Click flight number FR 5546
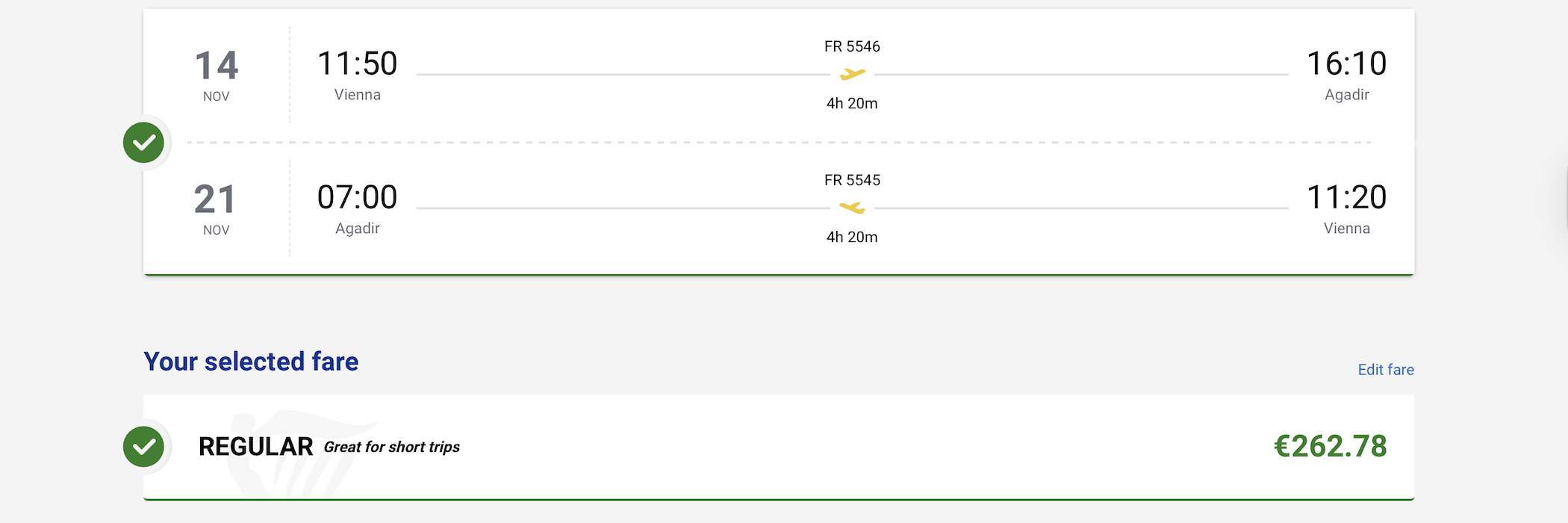Screen dimensions: 1568x523 (x=852, y=46)
